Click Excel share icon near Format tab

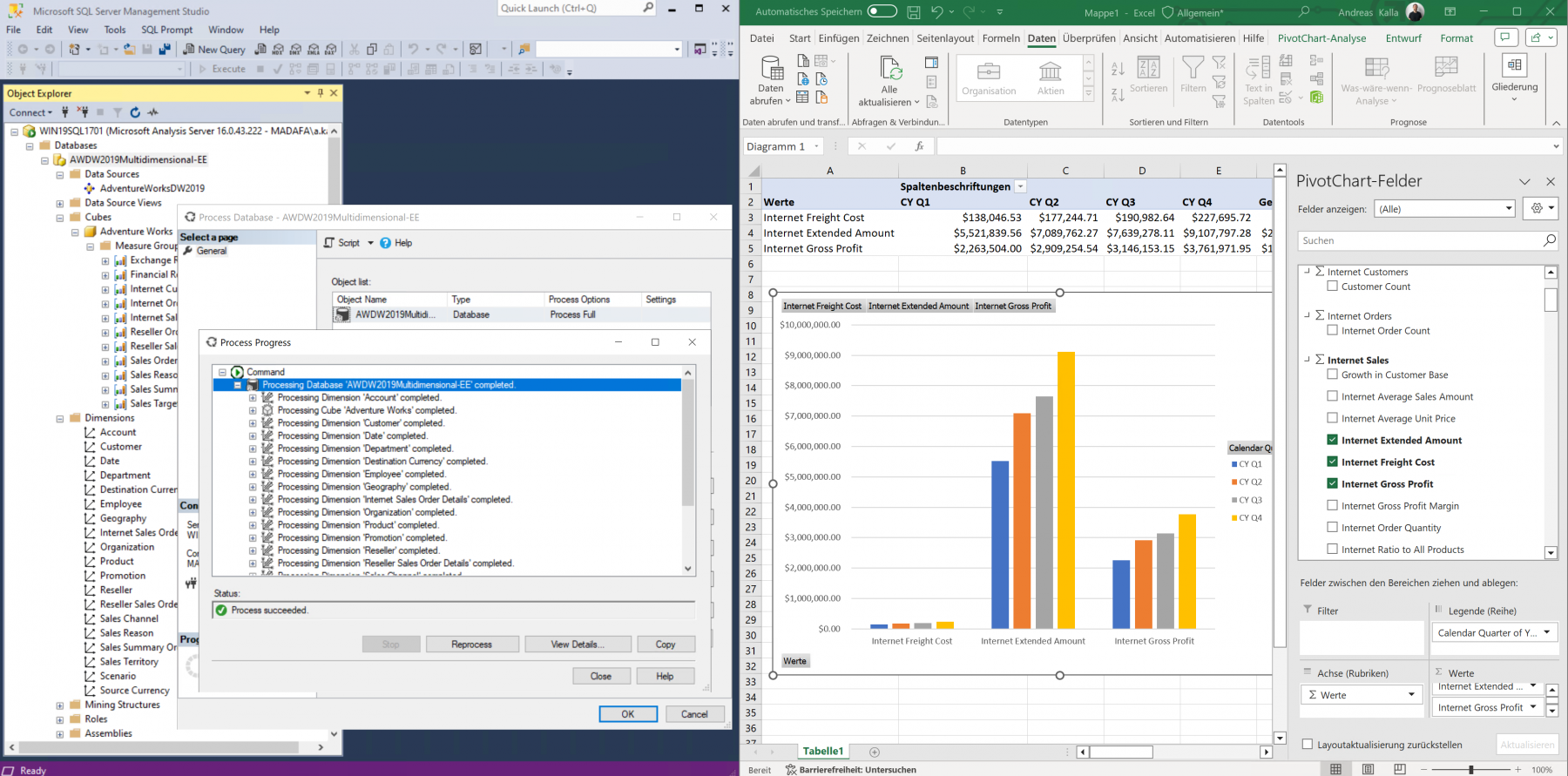[x=1543, y=37]
